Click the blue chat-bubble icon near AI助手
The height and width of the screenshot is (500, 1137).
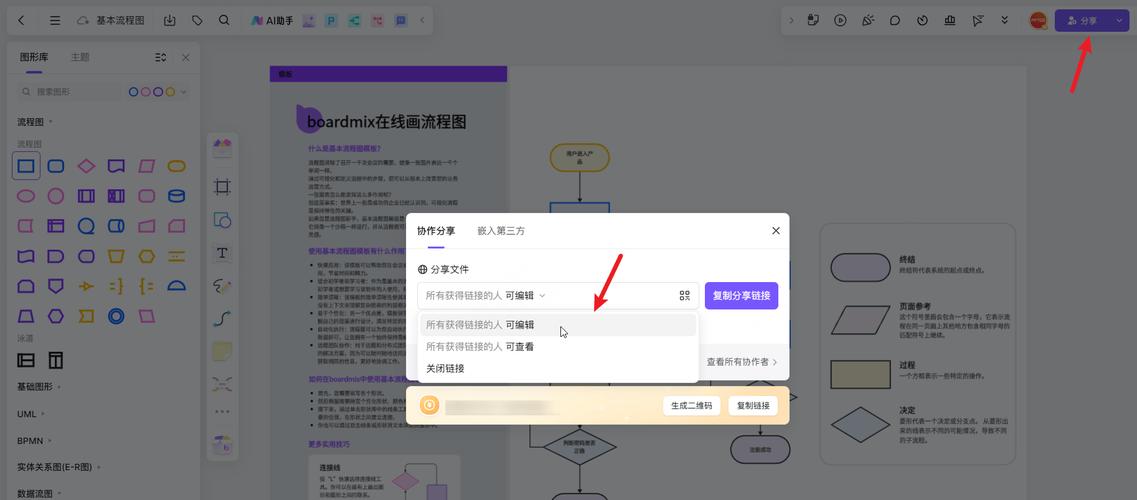tap(400, 21)
